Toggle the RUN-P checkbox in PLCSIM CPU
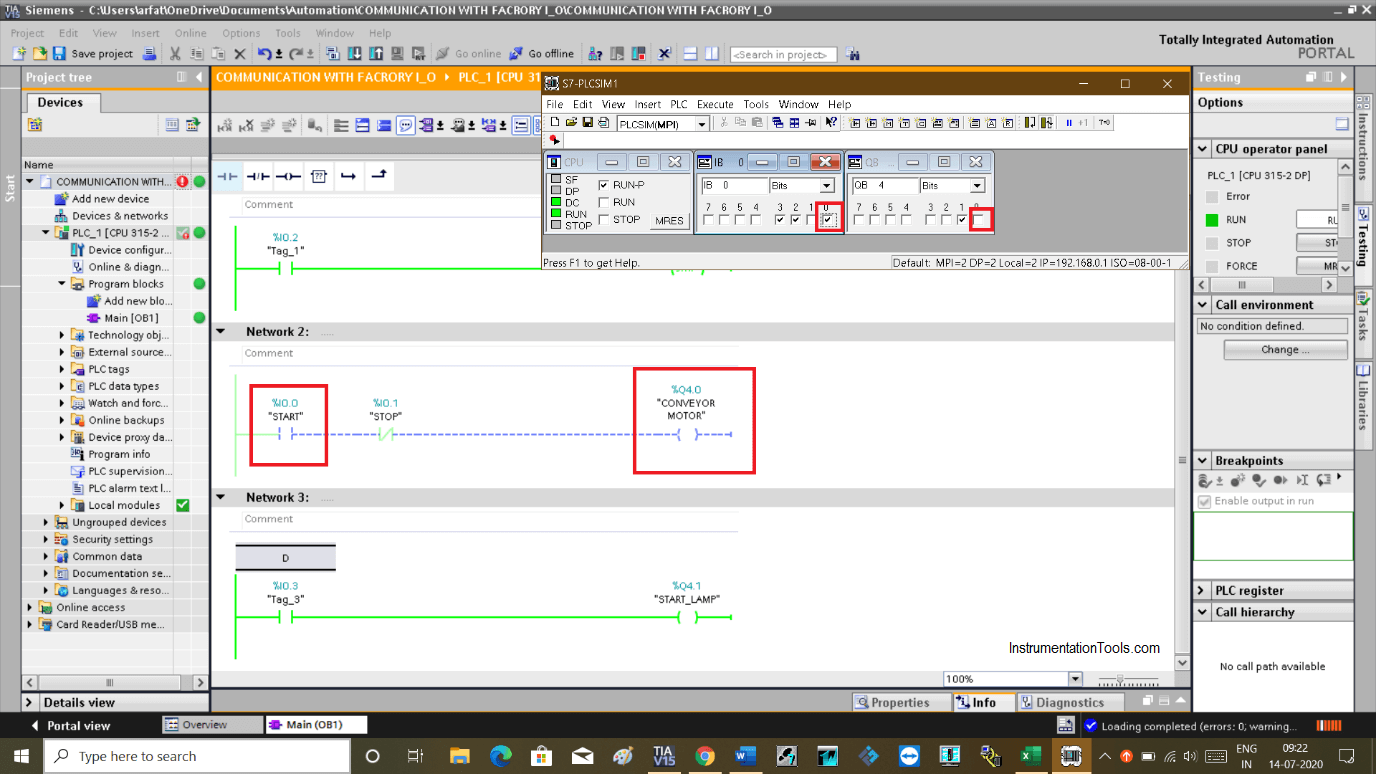 [603, 185]
